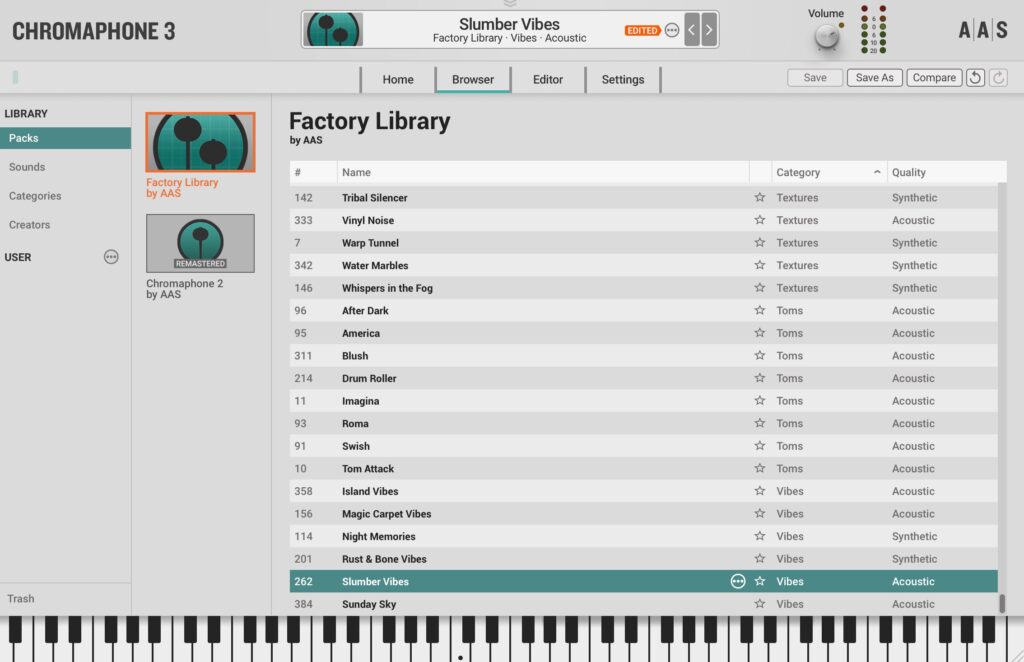Click the previous preset arrow in header
This screenshot has height=662, width=1024.
[x=692, y=30]
